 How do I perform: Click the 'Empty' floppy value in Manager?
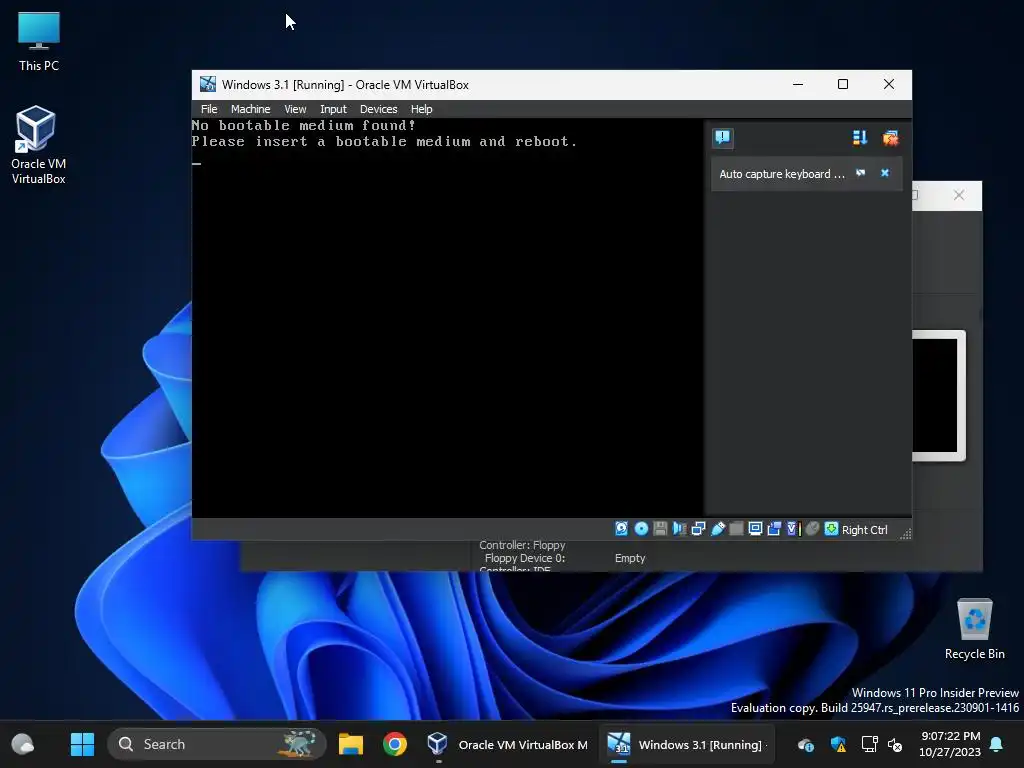pos(630,558)
